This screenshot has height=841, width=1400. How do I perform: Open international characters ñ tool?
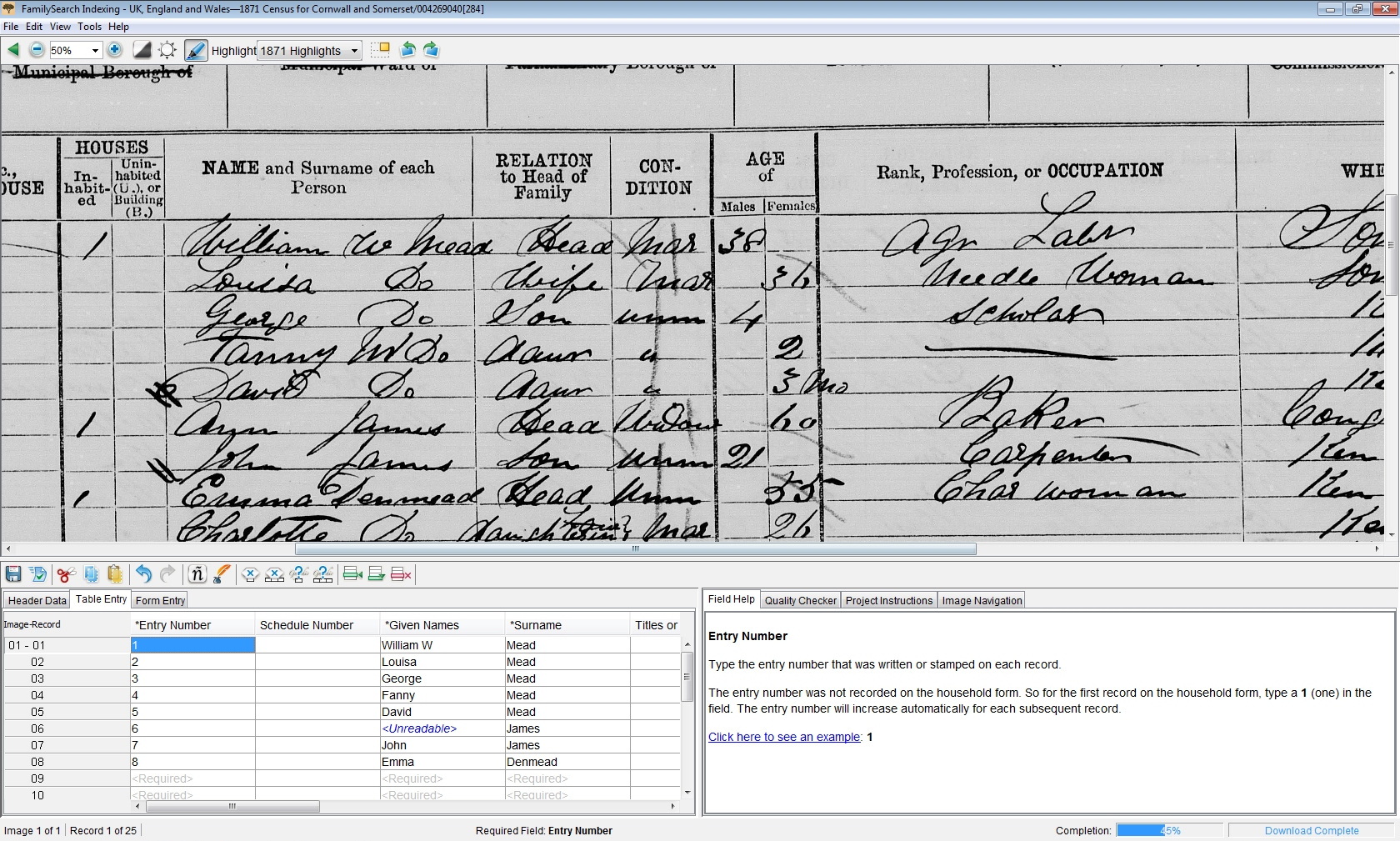coord(197,574)
